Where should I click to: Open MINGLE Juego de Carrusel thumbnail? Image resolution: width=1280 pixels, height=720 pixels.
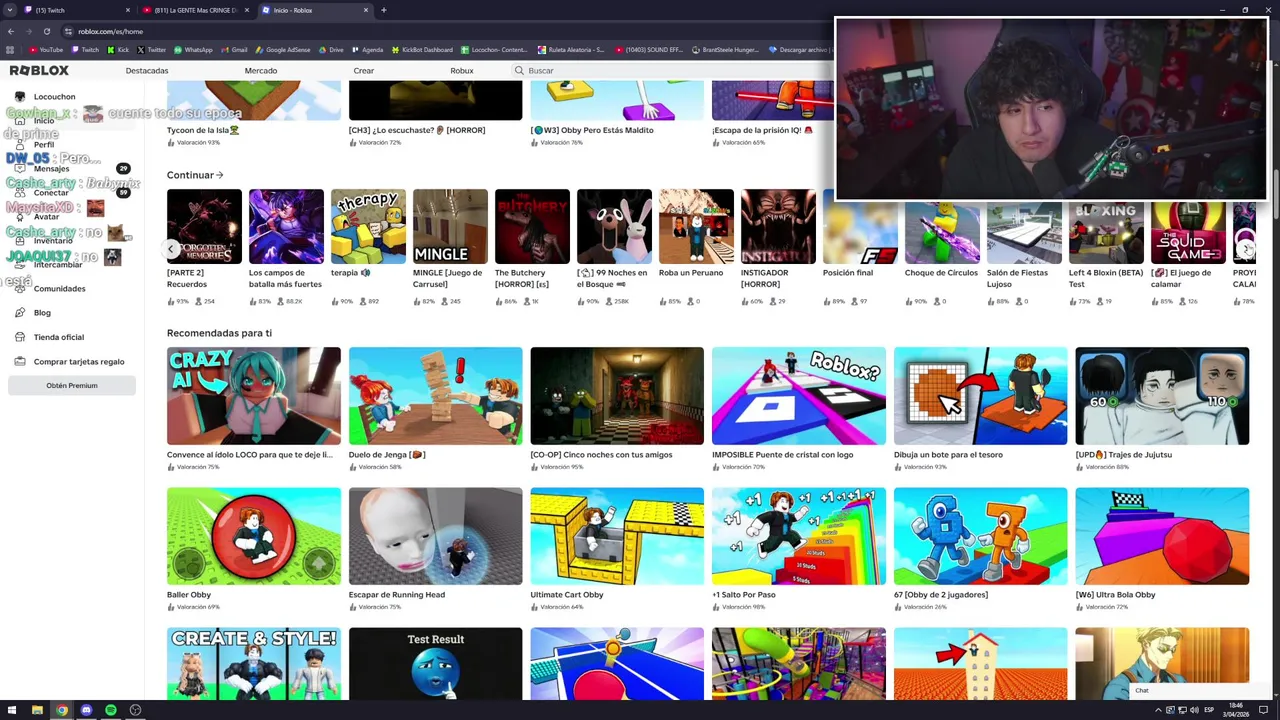click(x=450, y=226)
